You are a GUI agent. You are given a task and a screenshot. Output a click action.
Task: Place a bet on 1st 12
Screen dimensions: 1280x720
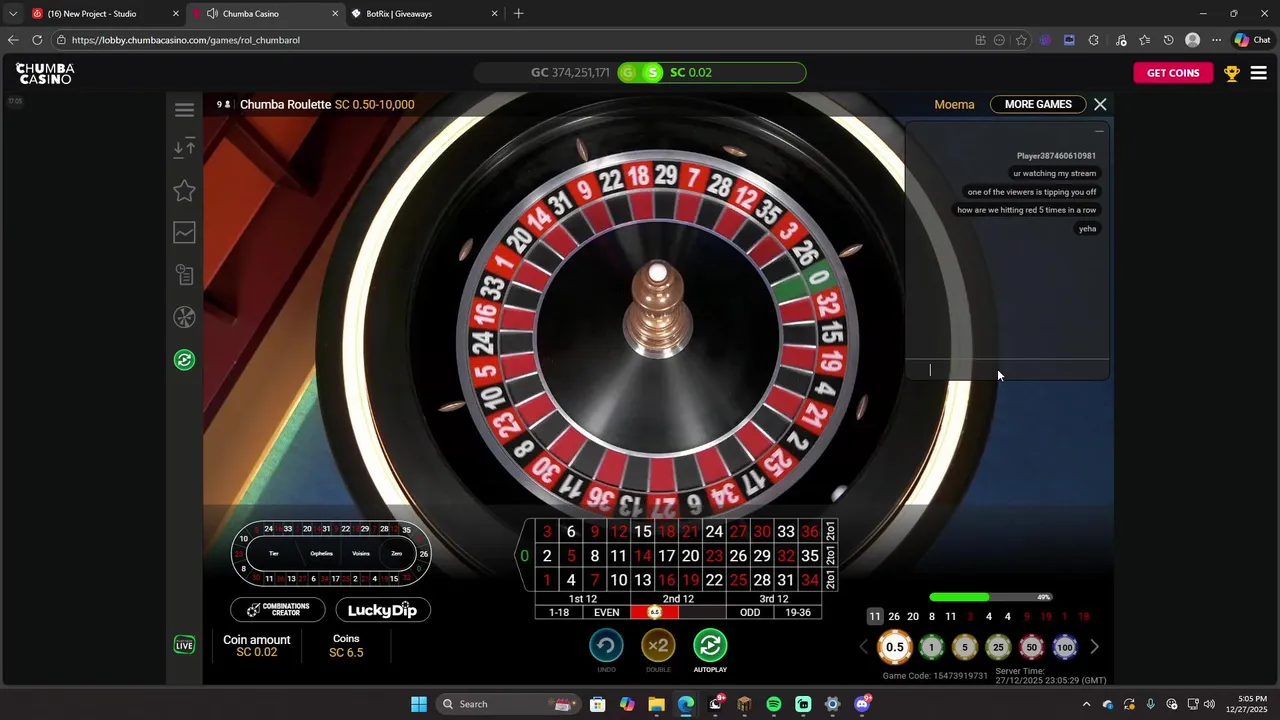pos(583,599)
